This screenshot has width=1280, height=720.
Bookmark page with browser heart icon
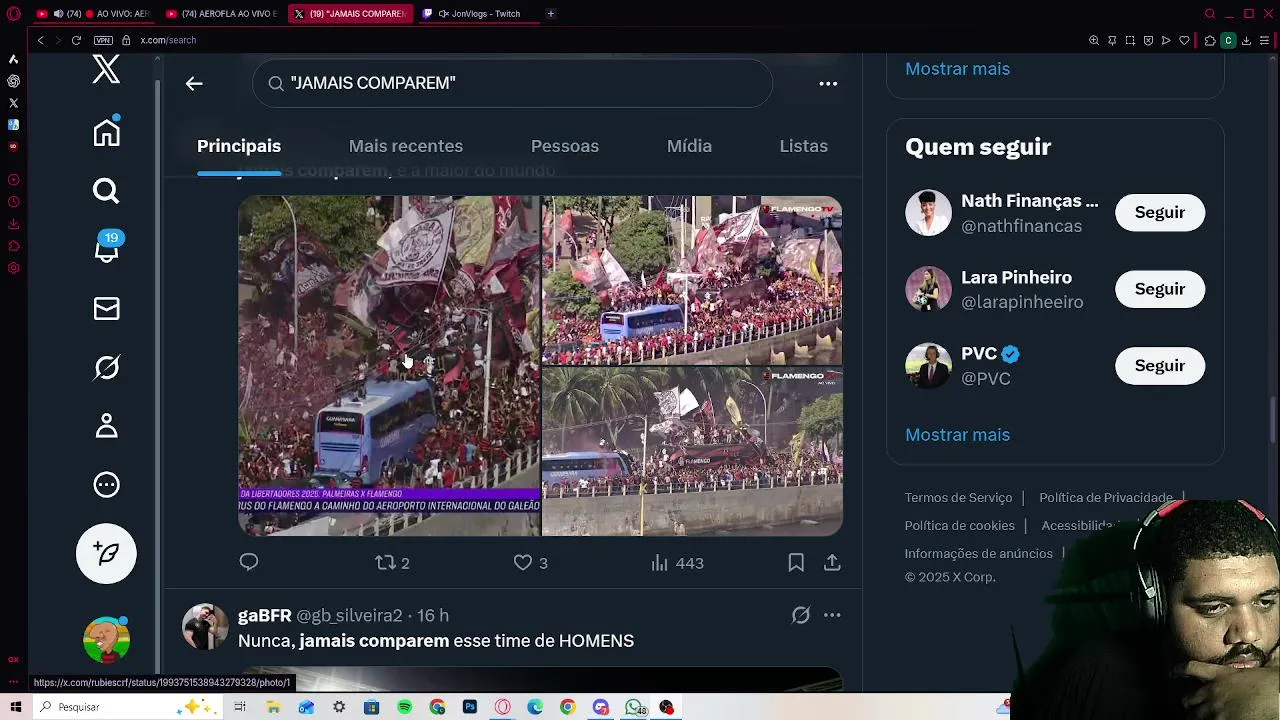(1185, 40)
